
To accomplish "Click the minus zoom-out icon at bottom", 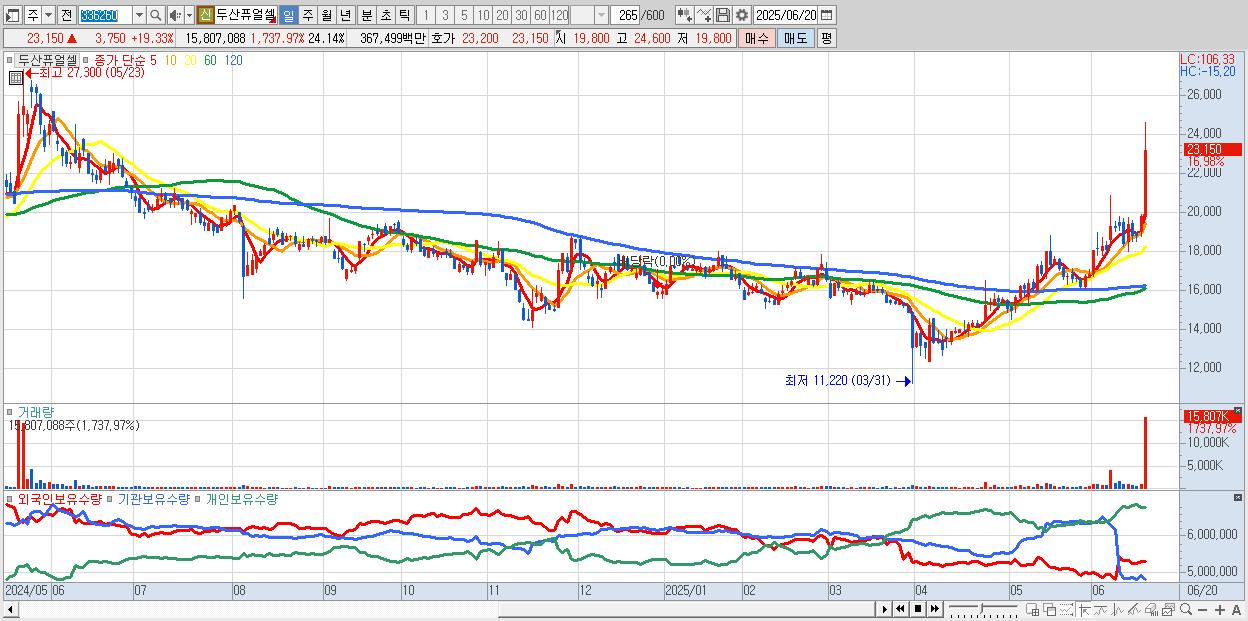I will coord(1202,610).
